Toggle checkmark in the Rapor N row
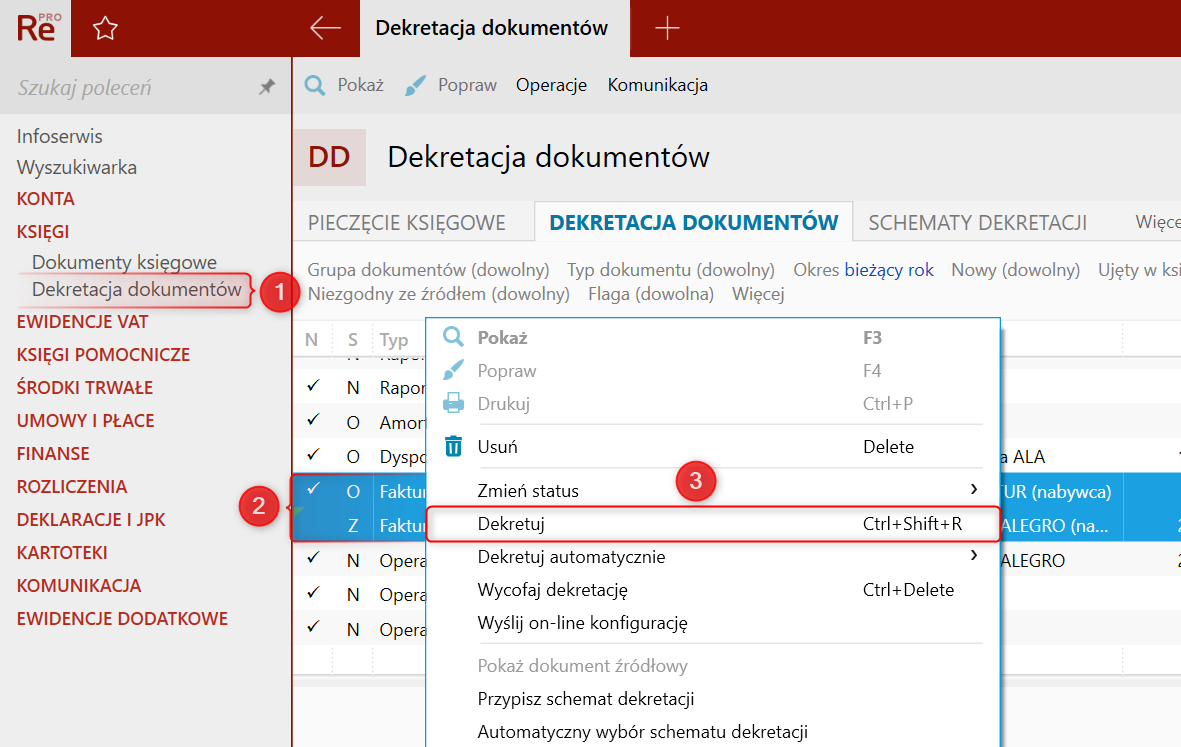 click(313, 386)
